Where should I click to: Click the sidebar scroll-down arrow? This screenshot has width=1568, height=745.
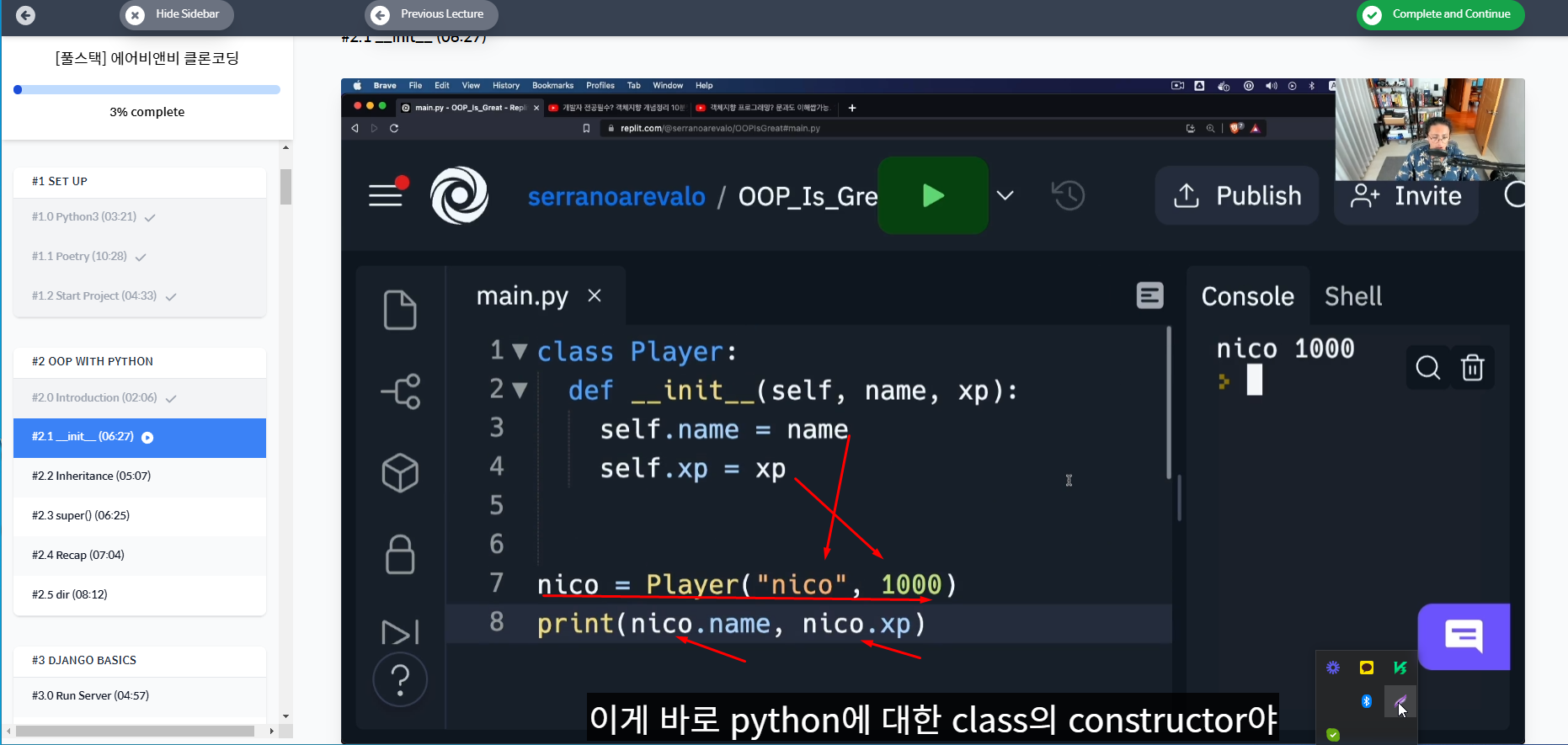coord(286,716)
